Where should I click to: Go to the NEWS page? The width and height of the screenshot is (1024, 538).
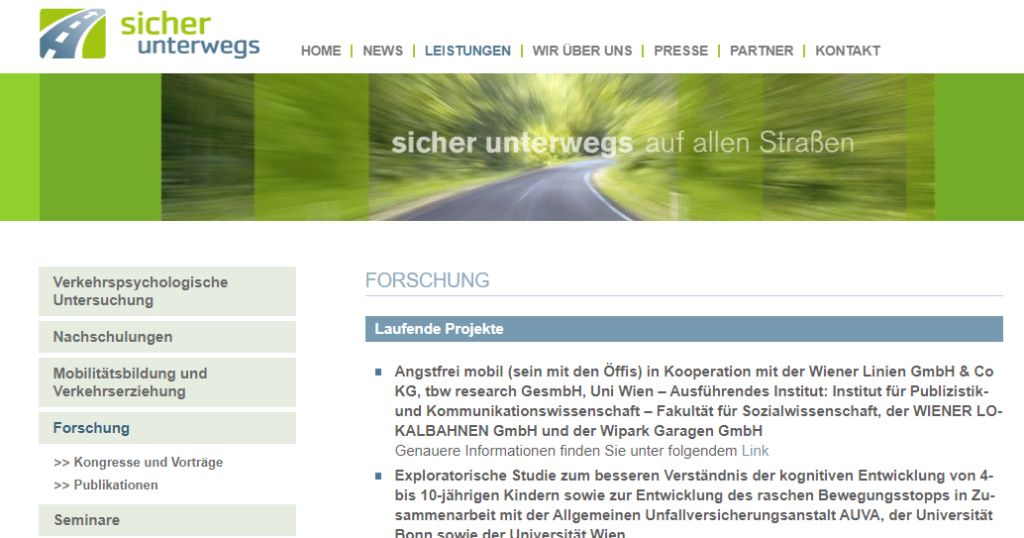click(383, 51)
